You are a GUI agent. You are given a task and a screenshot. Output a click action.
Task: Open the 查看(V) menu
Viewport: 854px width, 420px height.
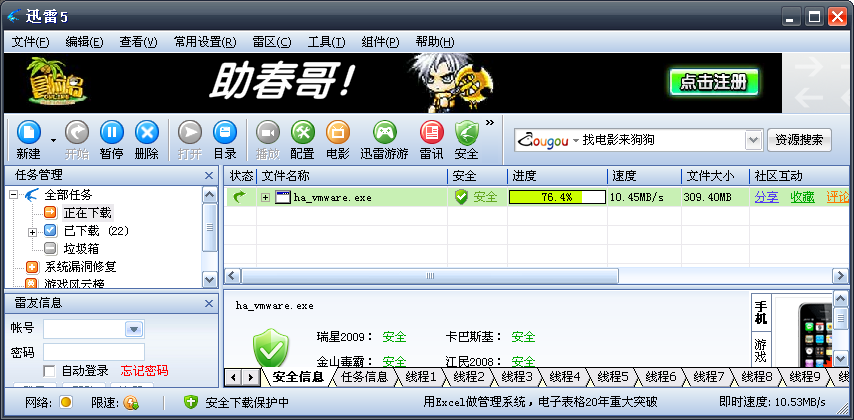pyautogui.click(x=138, y=42)
